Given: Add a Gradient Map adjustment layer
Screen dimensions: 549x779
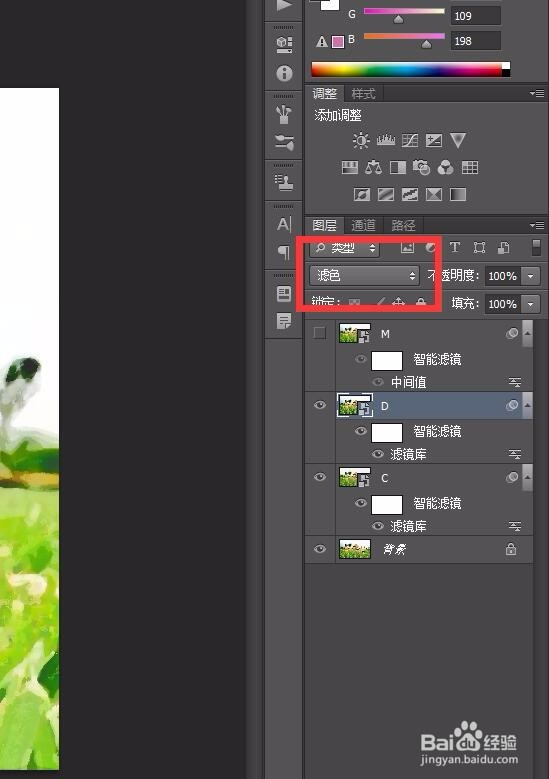Looking at the screenshot, I should pyautogui.click(x=458, y=194).
